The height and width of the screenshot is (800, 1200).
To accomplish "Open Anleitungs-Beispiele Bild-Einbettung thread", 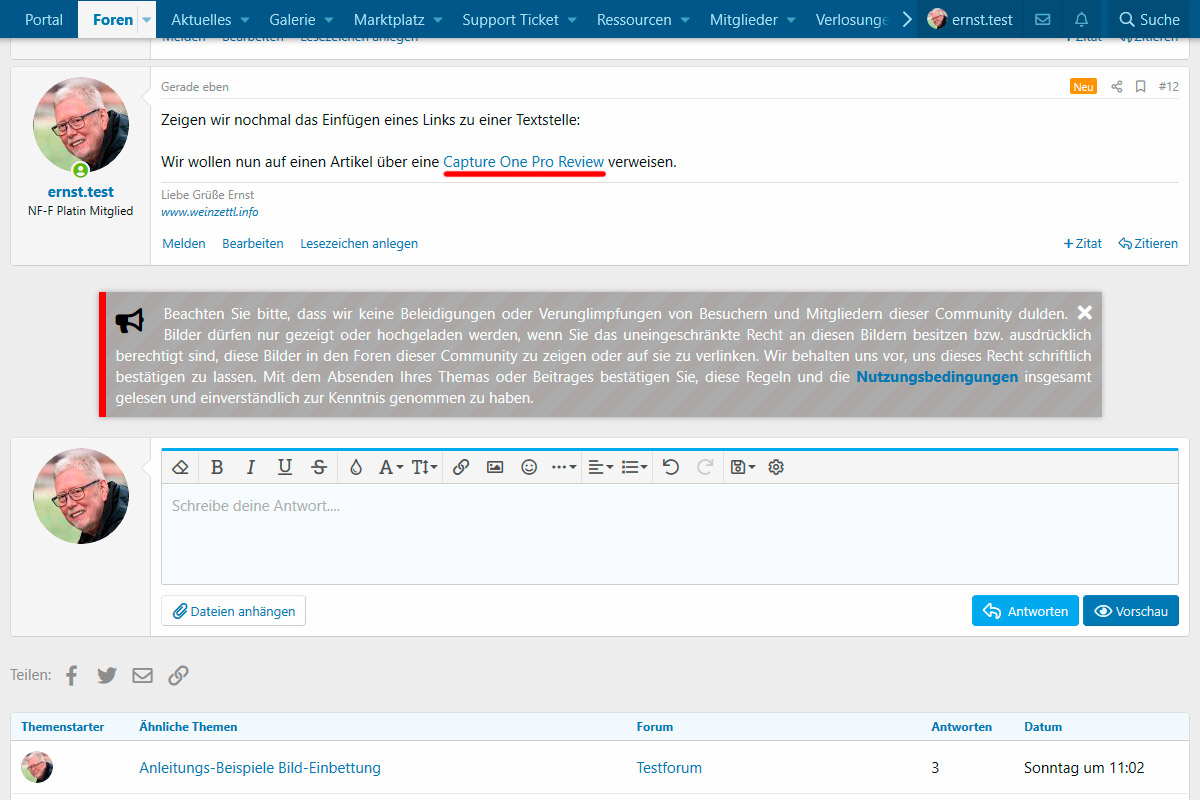I will coord(260,768).
